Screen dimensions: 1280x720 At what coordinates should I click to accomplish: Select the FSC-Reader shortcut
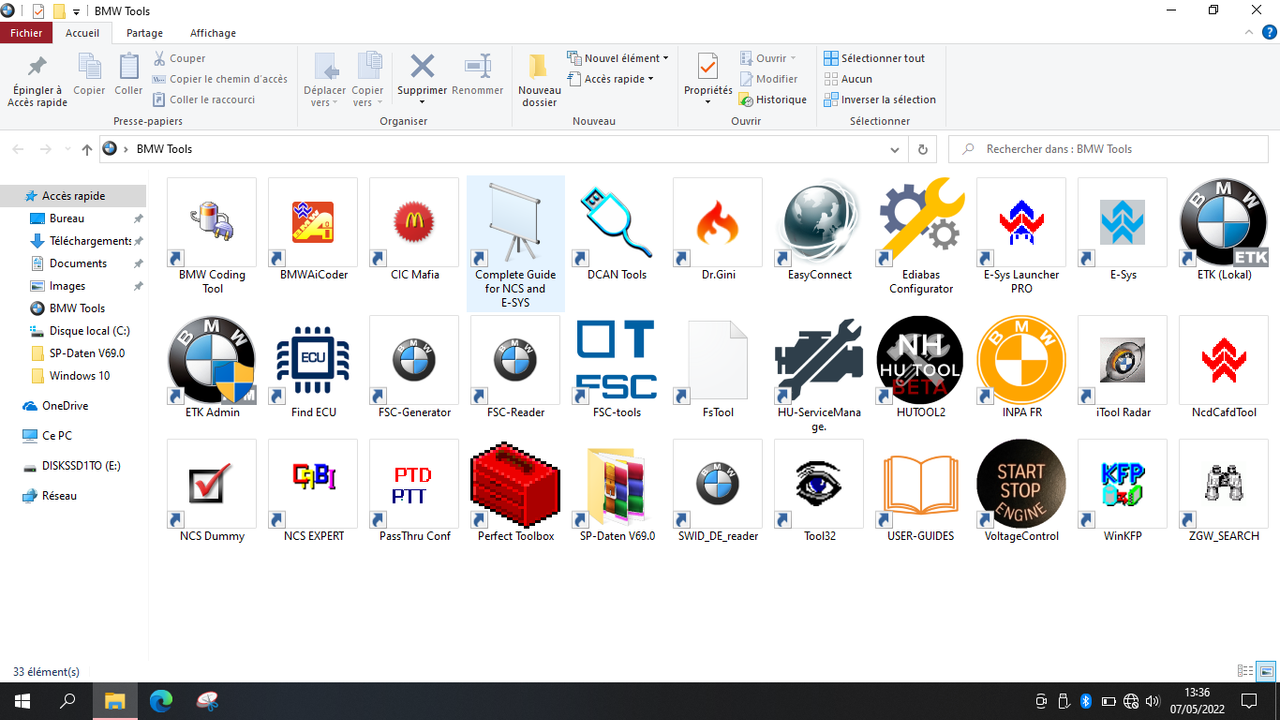515,367
